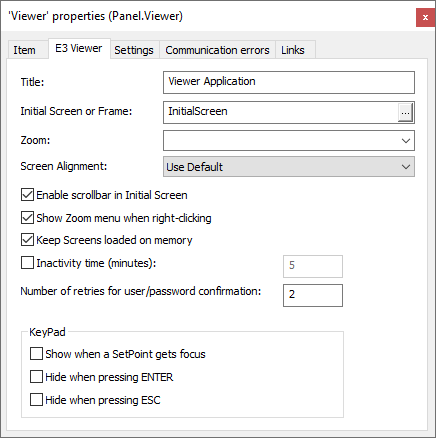Image resolution: width=436 pixels, height=438 pixels.
Task: Switch to the Item tab
Action: pos(24,50)
